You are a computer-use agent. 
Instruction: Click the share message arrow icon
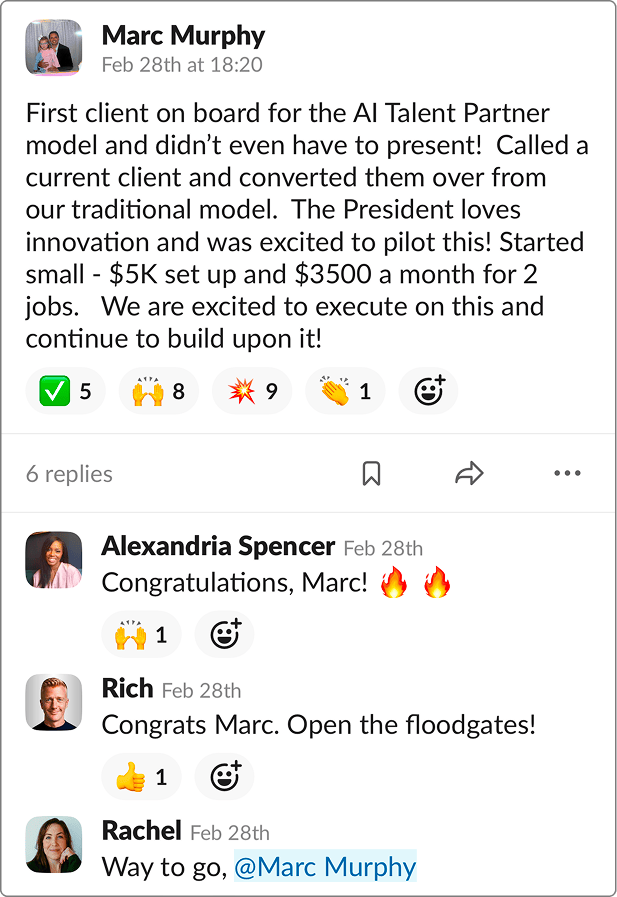pyautogui.click(x=469, y=474)
